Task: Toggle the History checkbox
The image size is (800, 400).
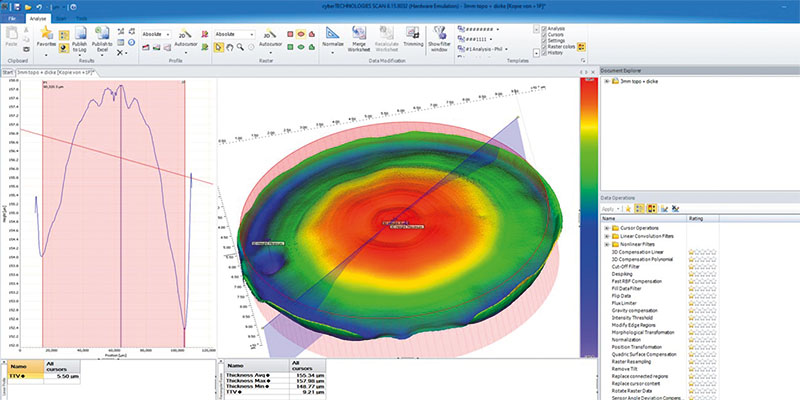Action: (544, 53)
